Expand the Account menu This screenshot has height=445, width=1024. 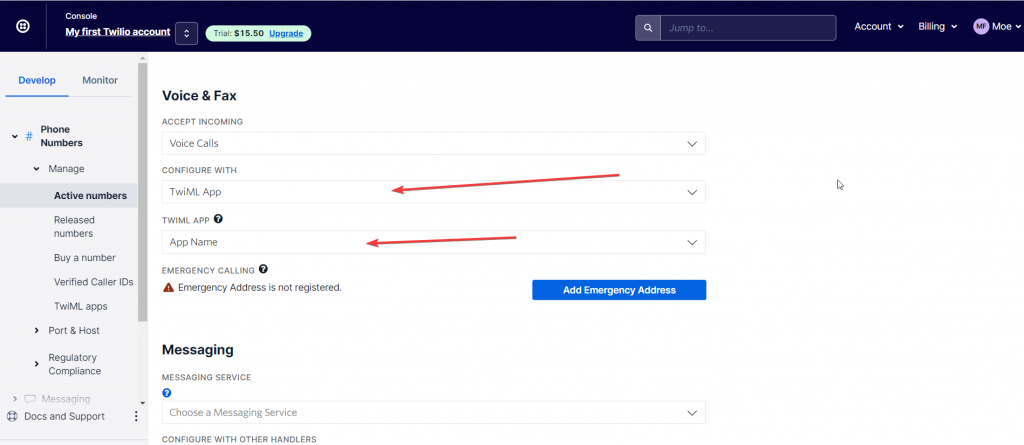click(879, 26)
